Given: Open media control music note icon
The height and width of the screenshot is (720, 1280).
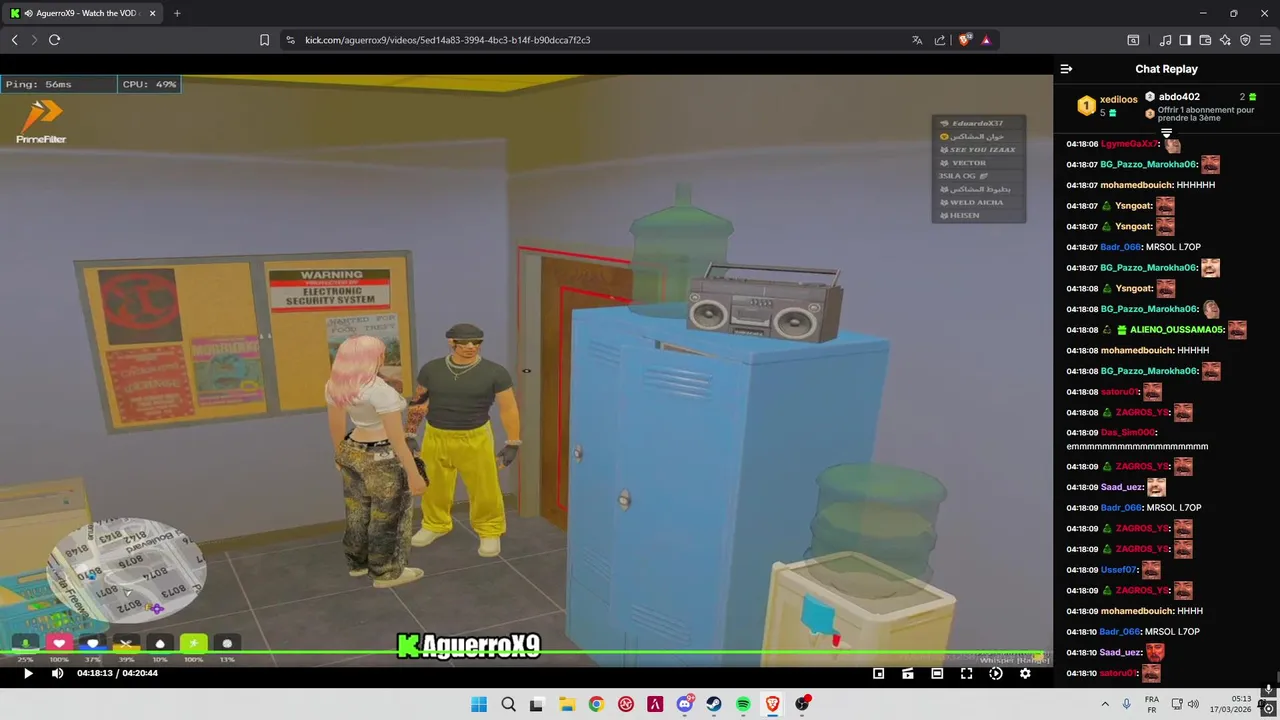Looking at the screenshot, I should (x=1165, y=40).
